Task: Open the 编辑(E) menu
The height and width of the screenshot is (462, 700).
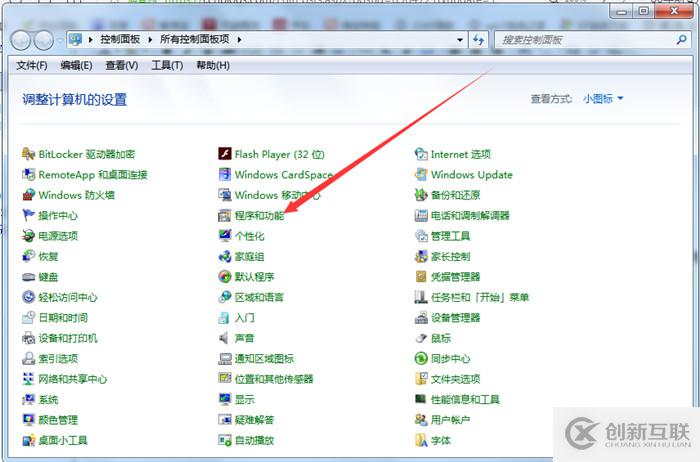Action: 76,66
